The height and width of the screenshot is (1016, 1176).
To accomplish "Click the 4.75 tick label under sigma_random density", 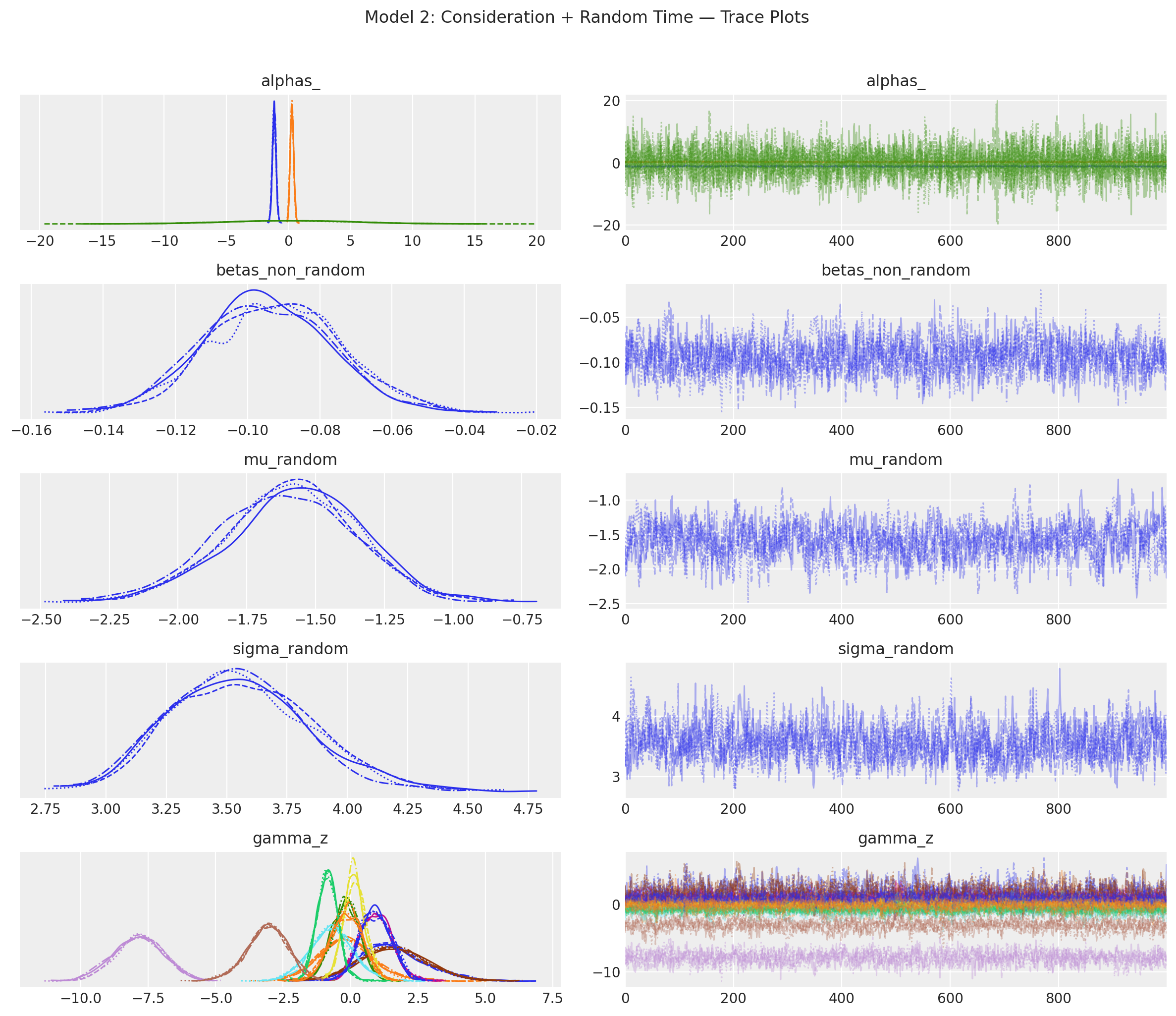I will [528, 809].
